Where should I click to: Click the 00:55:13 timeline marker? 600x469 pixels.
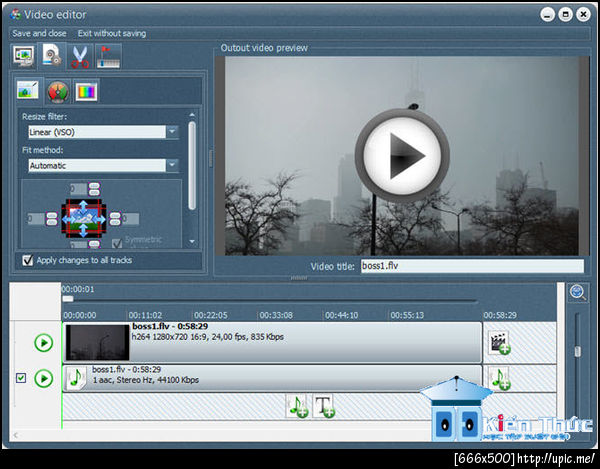coord(407,315)
